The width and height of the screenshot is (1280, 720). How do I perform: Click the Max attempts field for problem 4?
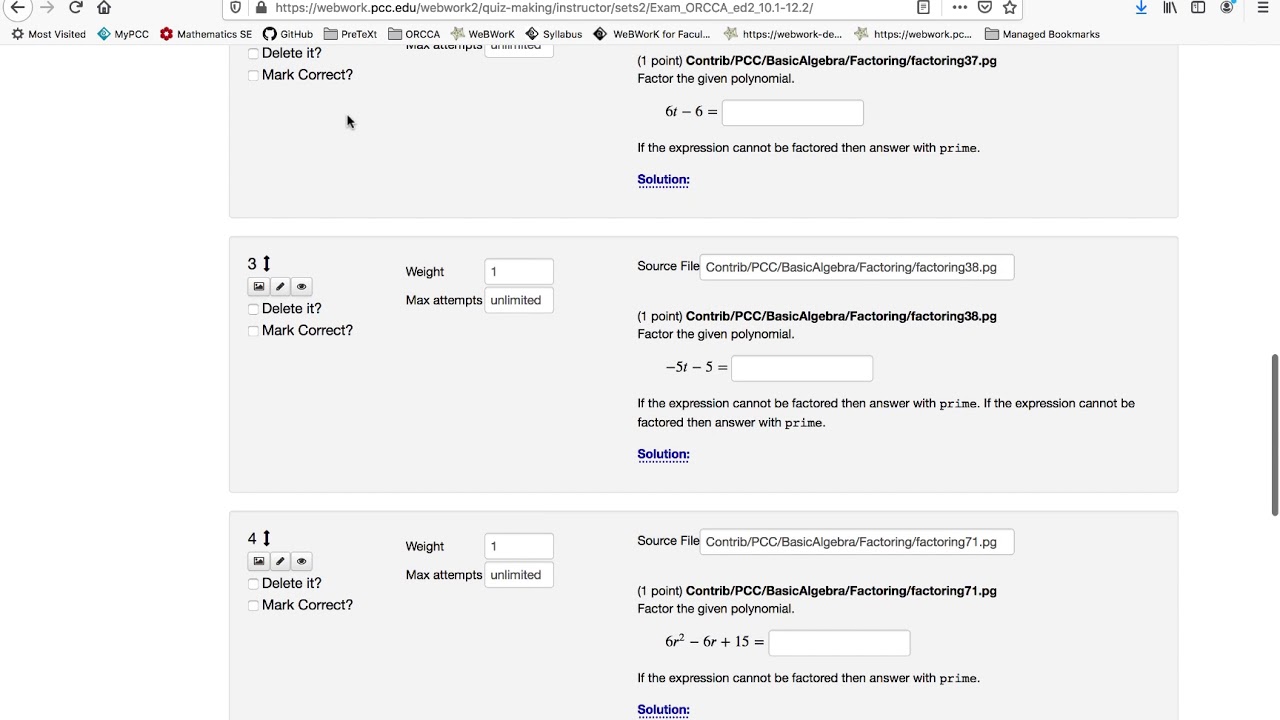519,575
